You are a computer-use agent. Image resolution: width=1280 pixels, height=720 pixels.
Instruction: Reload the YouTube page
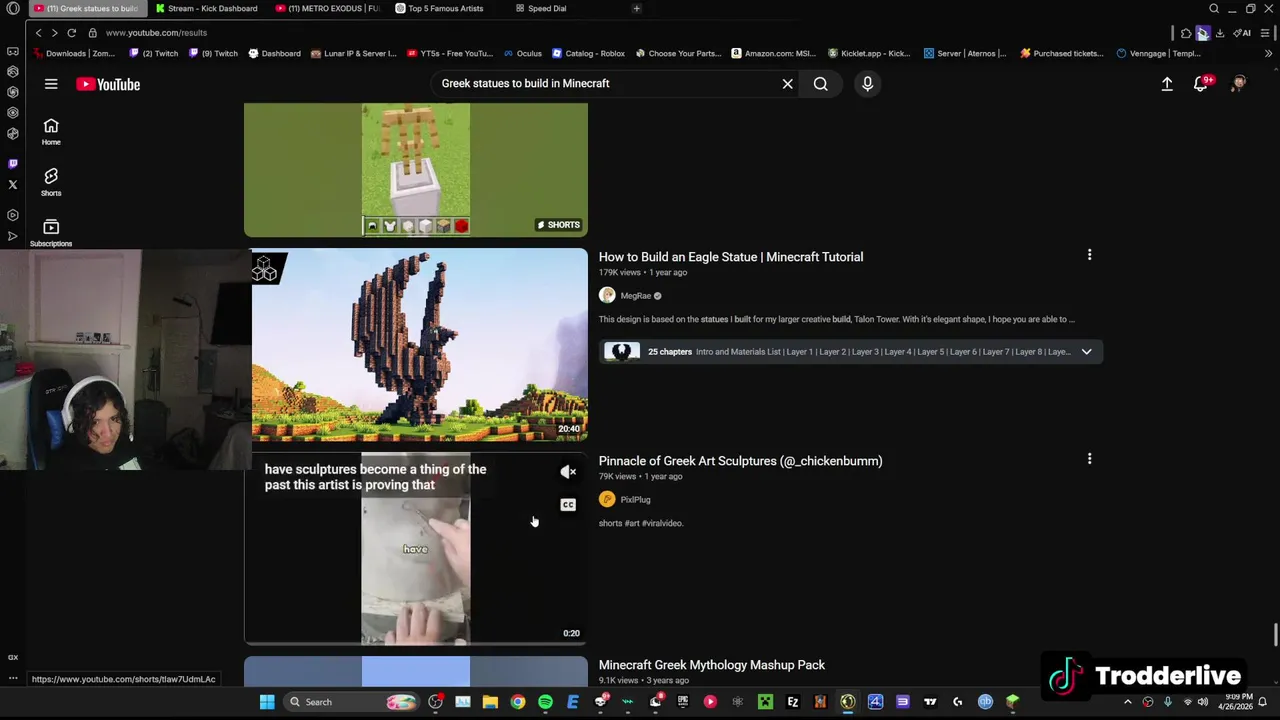coord(71,33)
